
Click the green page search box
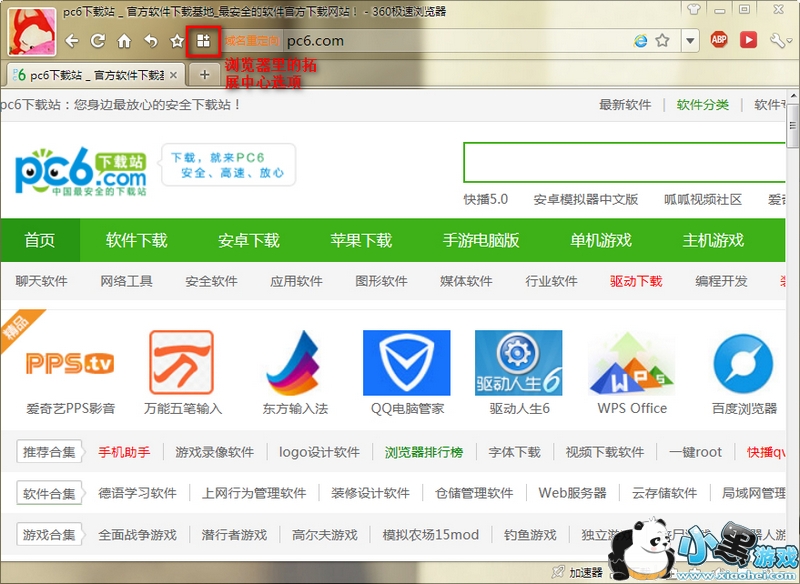point(623,162)
